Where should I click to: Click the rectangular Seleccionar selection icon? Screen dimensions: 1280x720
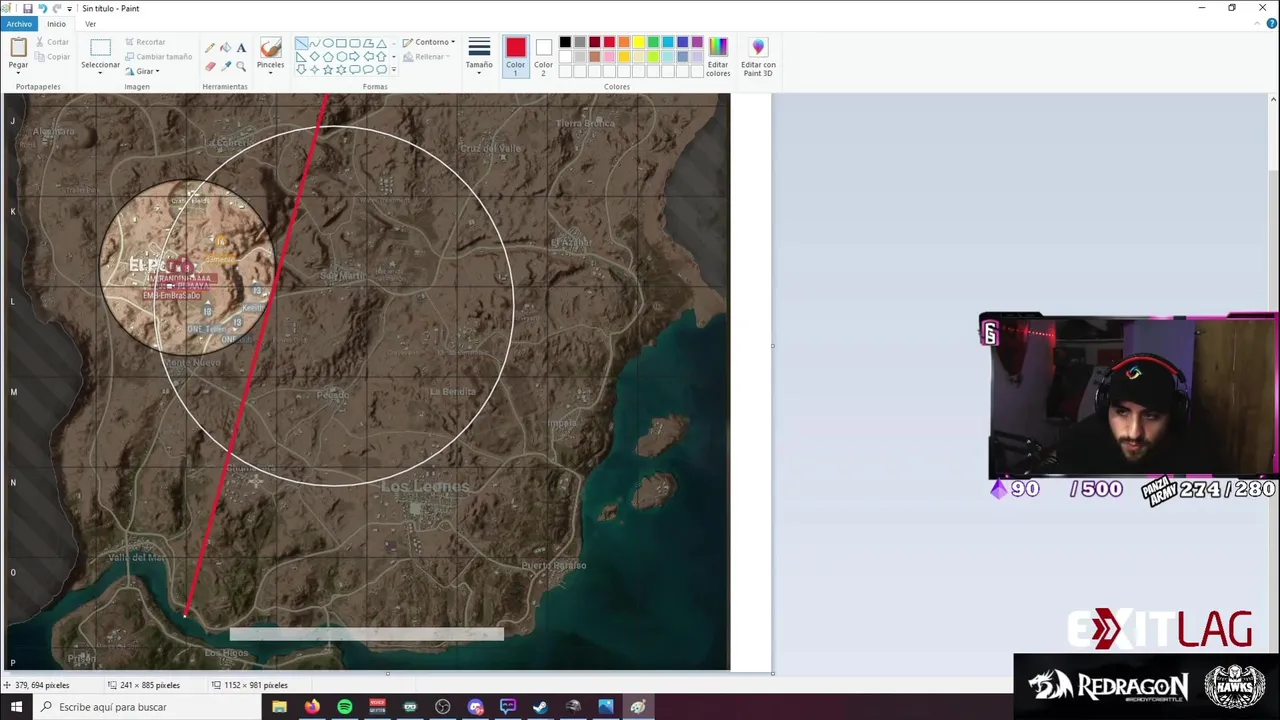point(100,47)
